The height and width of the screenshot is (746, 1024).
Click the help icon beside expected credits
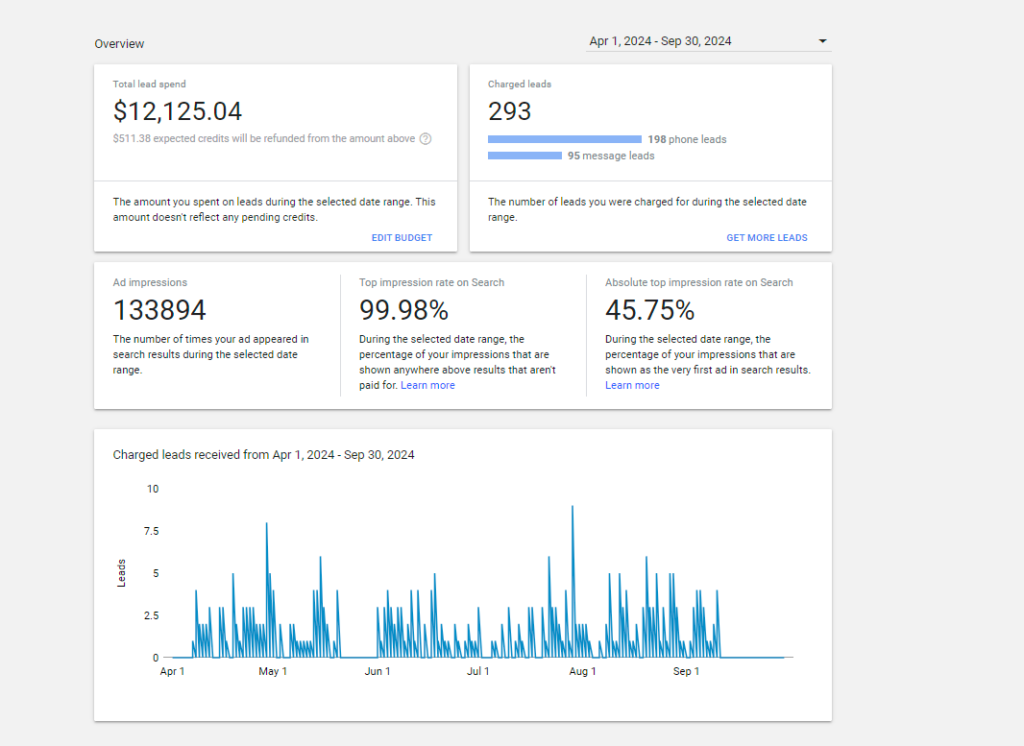tap(425, 139)
